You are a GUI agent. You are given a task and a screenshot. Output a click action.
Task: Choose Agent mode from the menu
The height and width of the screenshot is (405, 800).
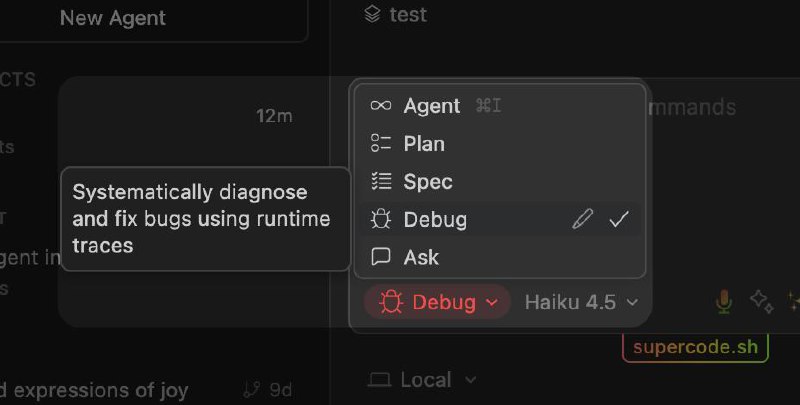432,106
